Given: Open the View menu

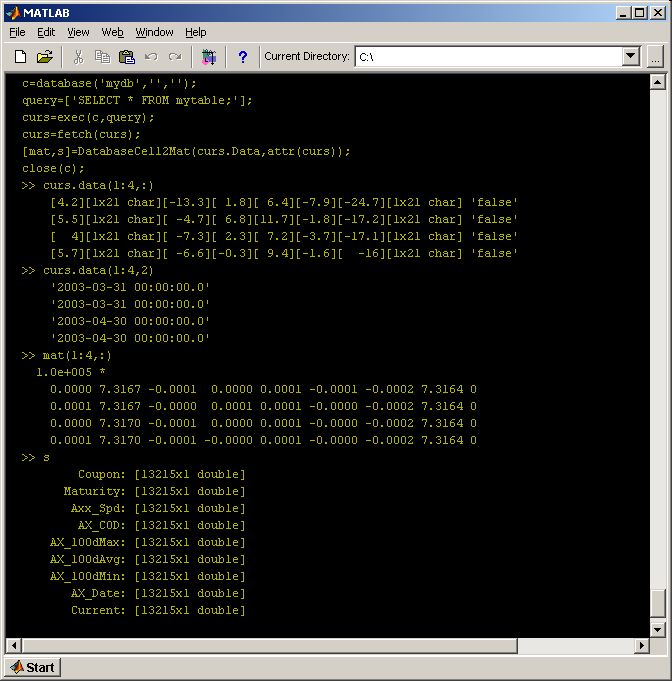Looking at the screenshot, I should (x=78, y=32).
